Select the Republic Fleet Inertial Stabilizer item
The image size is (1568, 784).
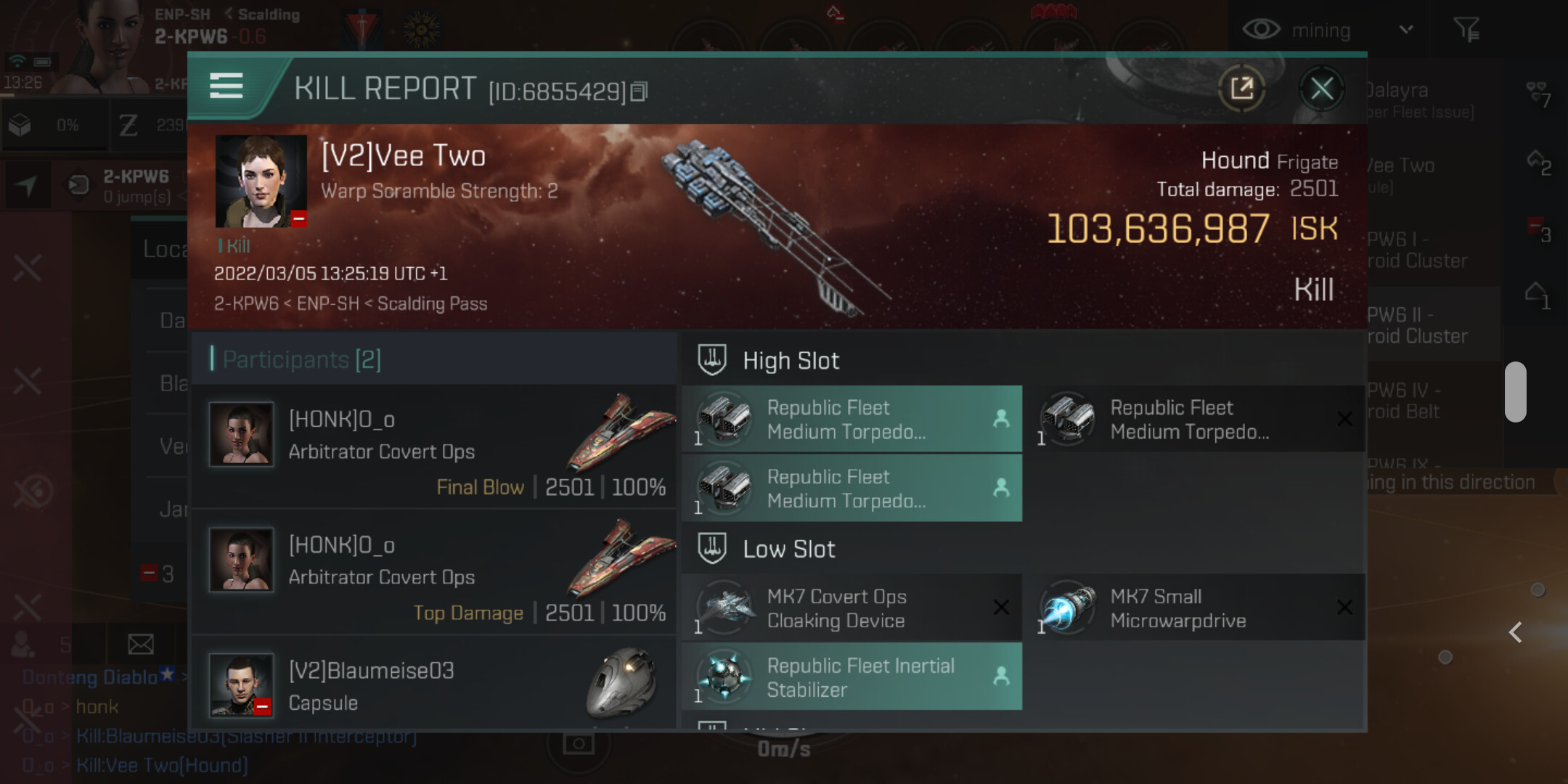point(852,677)
